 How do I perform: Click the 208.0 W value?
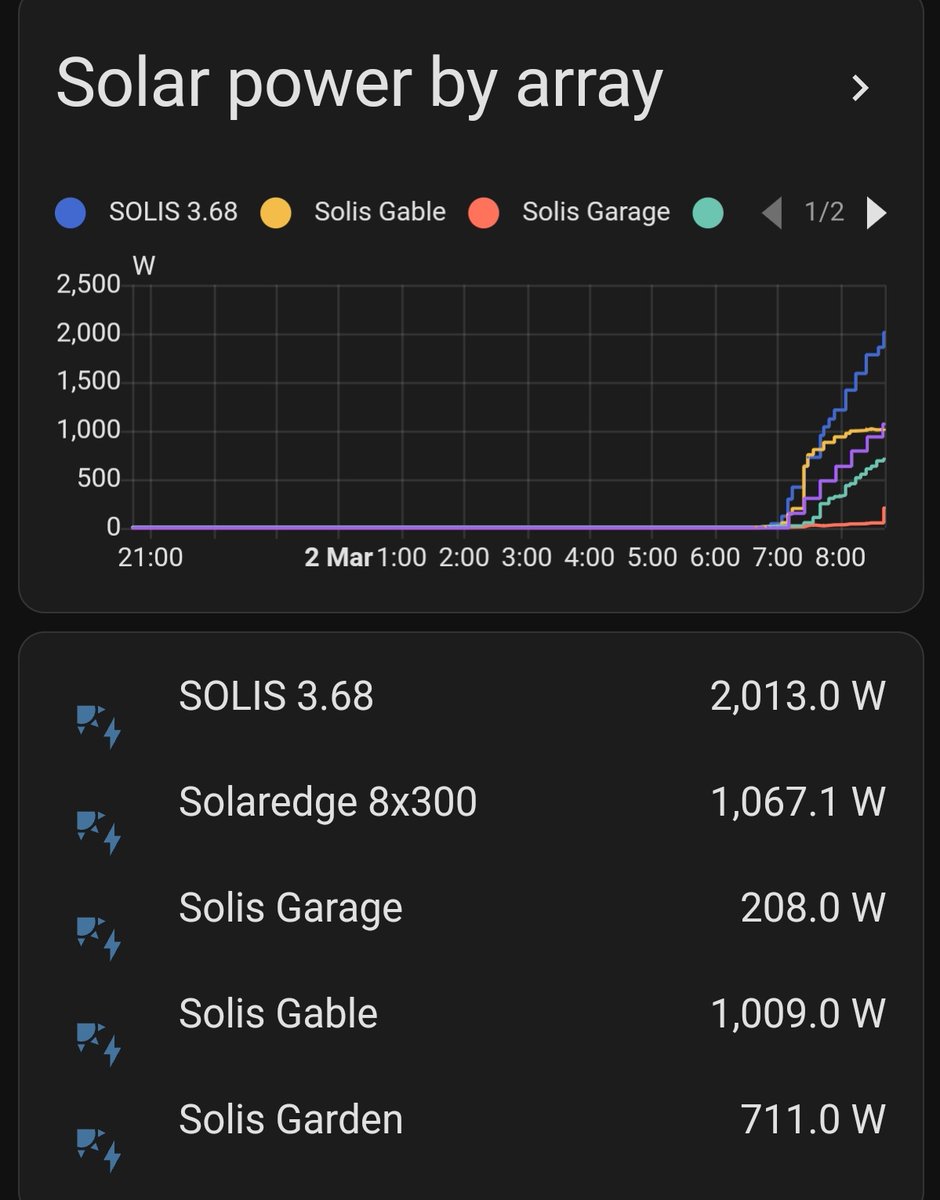click(813, 908)
